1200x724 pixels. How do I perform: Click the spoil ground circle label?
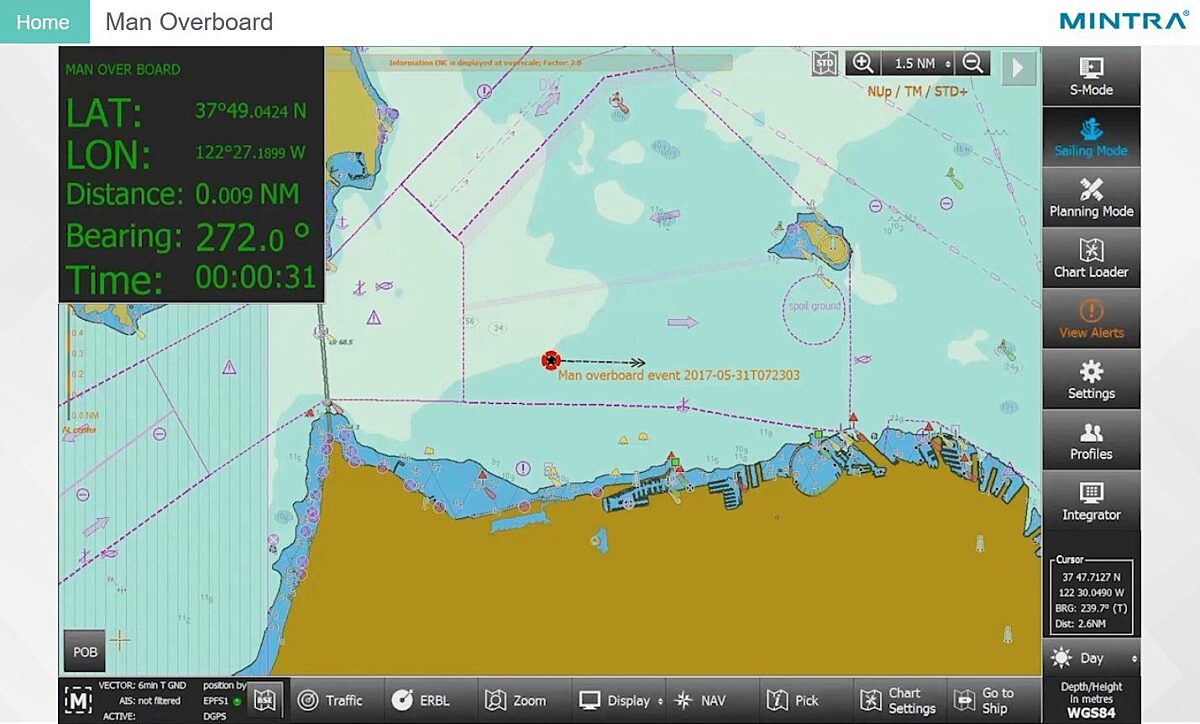pos(815,306)
